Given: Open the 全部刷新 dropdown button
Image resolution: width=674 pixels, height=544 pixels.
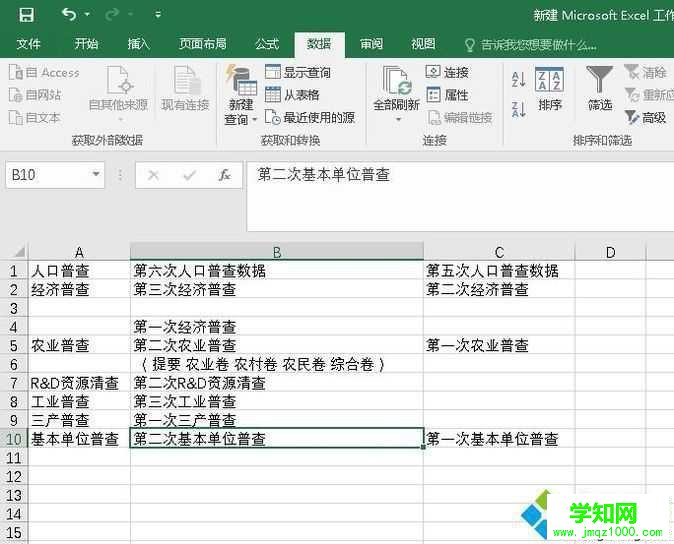Looking at the screenshot, I should click(396, 95).
